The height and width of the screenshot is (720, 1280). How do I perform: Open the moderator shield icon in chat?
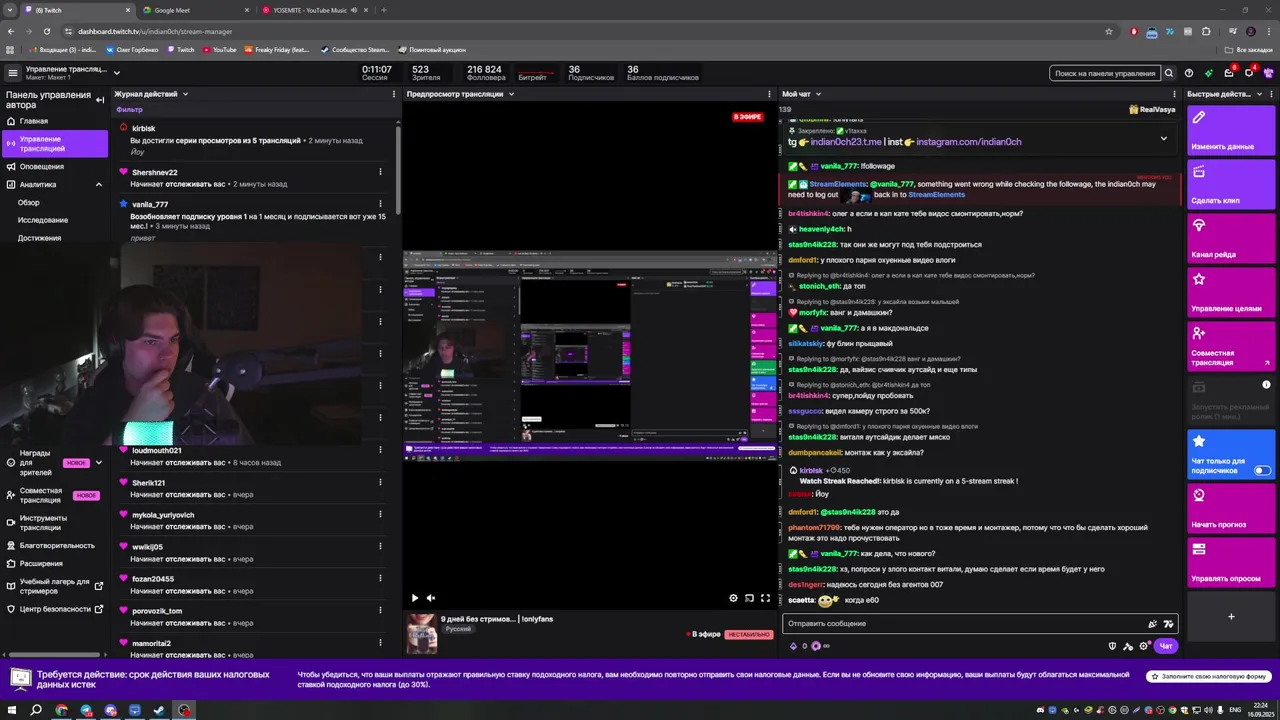(x=1112, y=646)
